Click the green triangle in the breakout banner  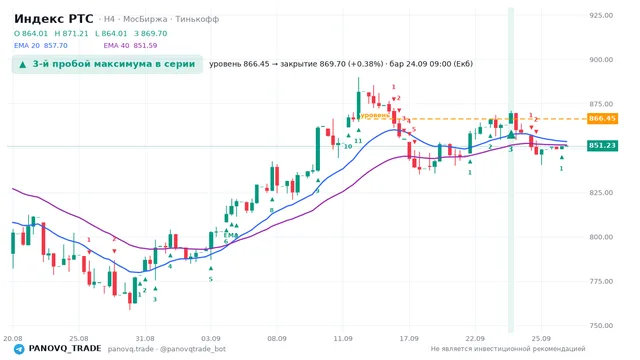click(23, 64)
